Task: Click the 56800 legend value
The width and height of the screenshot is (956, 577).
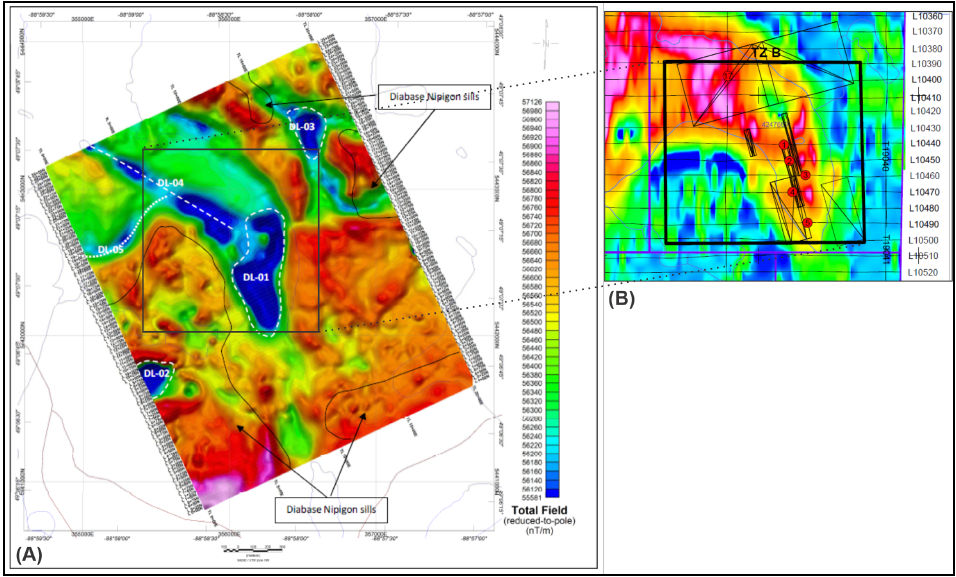Action: [x=530, y=190]
